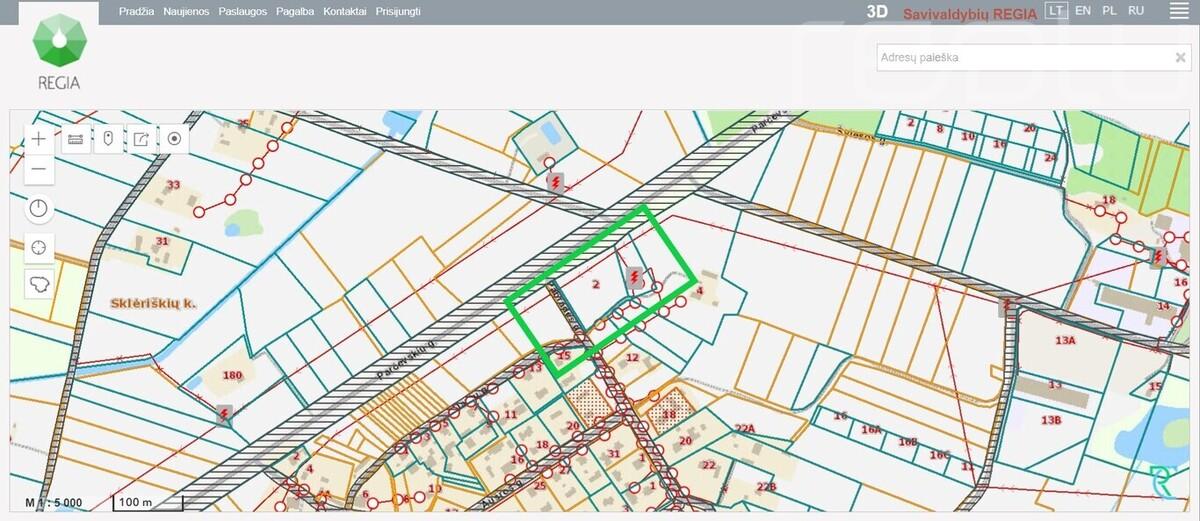Select LT language option
1200x521 pixels.
[x=1056, y=10]
